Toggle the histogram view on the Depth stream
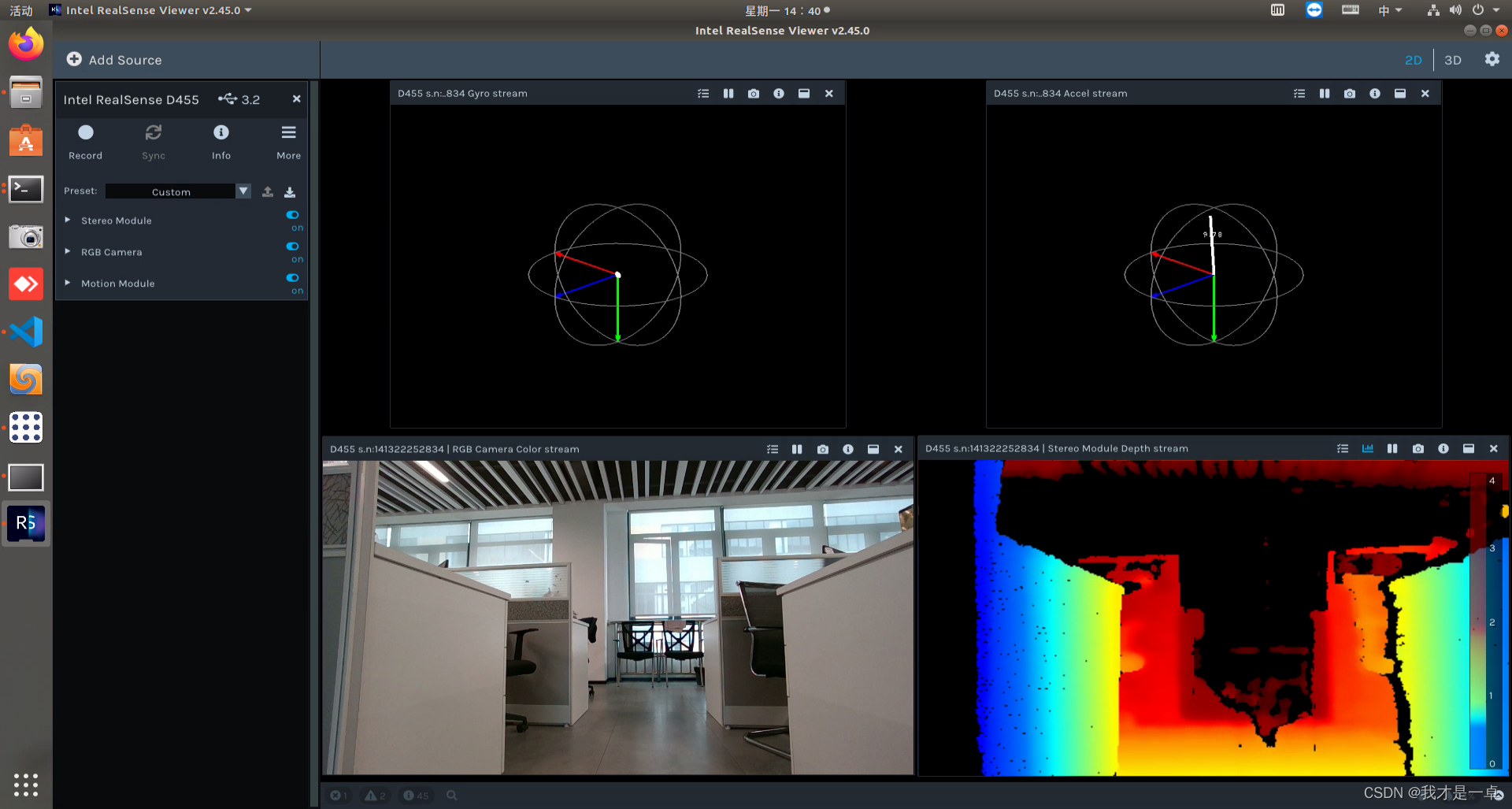The height and width of the screenshot is (809, 1512). 1368,448
